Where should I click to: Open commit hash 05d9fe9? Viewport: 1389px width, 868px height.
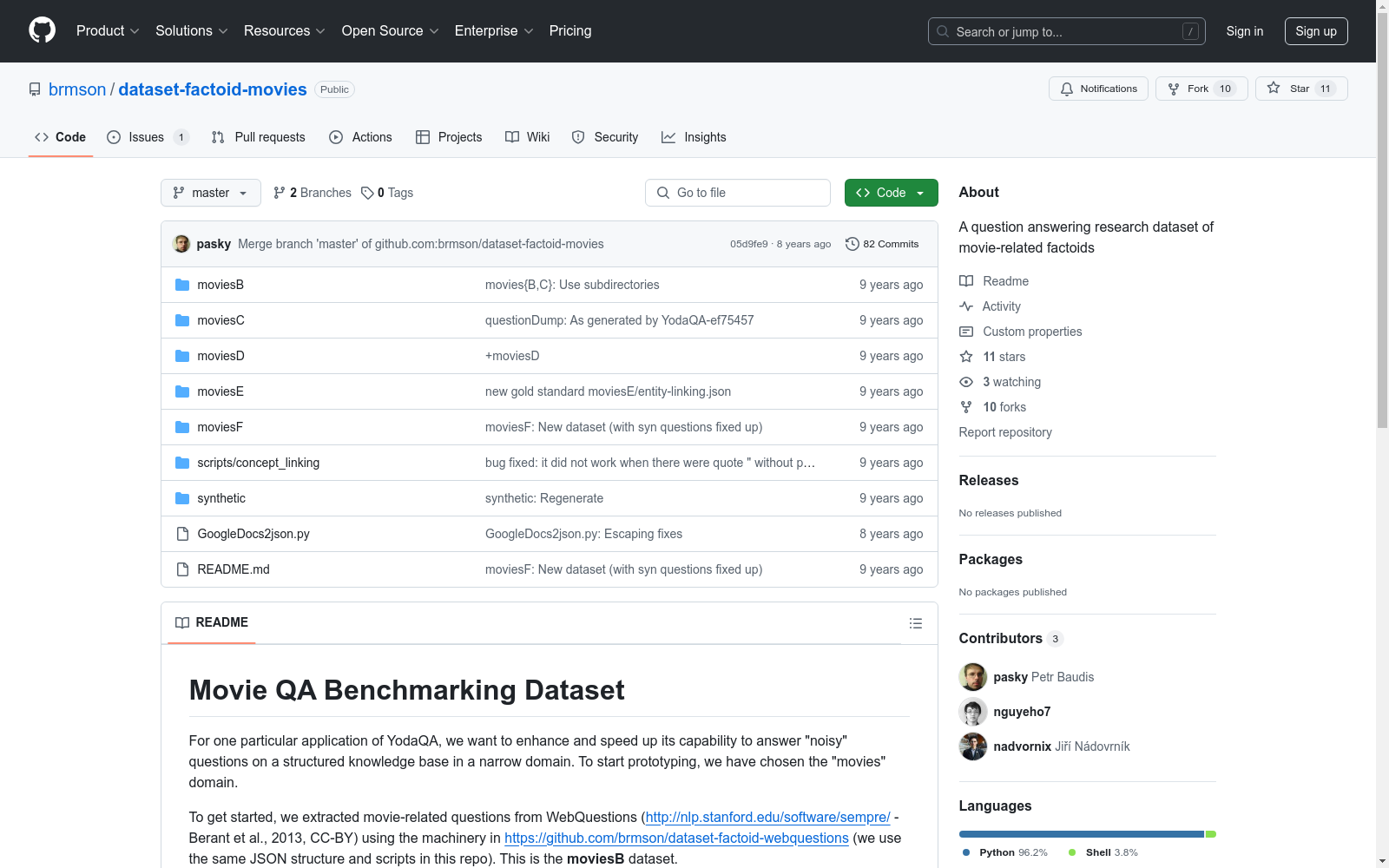click(x=748, y=244)
